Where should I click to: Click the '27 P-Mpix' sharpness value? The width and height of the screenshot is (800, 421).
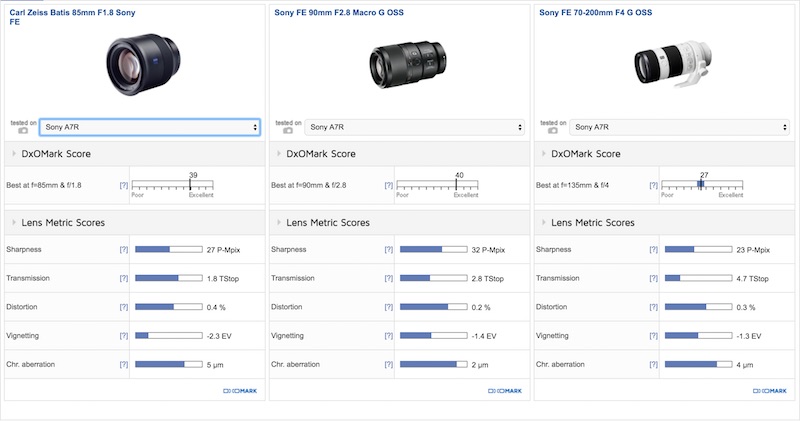(x=223, y=250)
